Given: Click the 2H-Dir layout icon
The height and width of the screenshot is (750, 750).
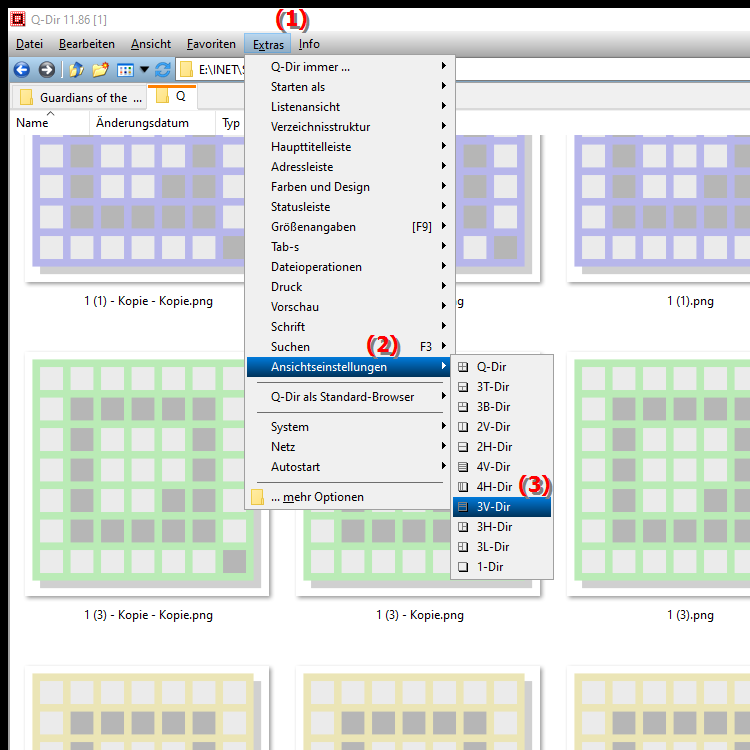Looking at the screenshot, I should (463, 447).
